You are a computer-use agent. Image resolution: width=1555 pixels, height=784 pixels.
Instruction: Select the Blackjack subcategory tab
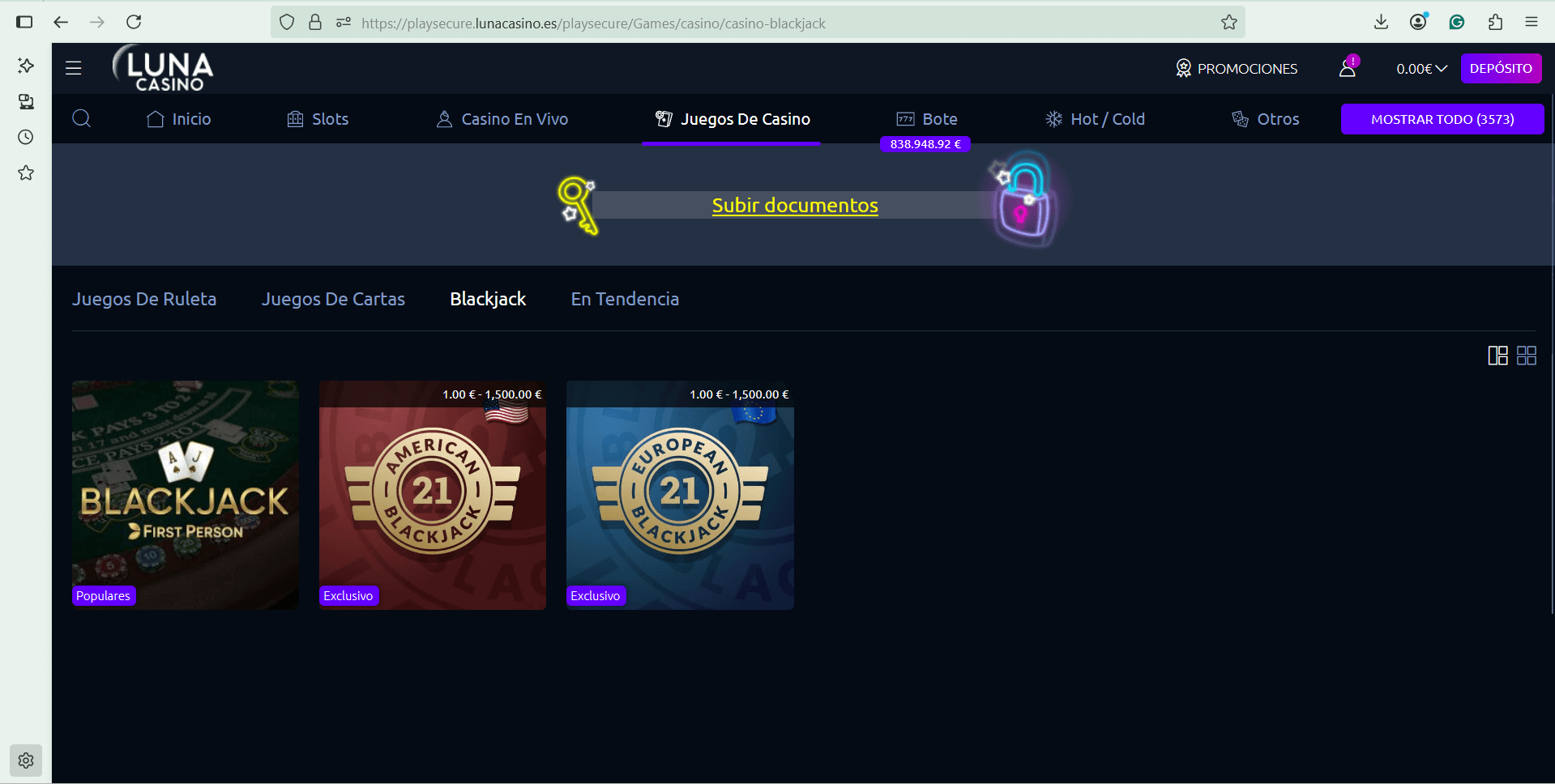coord(488,299)
